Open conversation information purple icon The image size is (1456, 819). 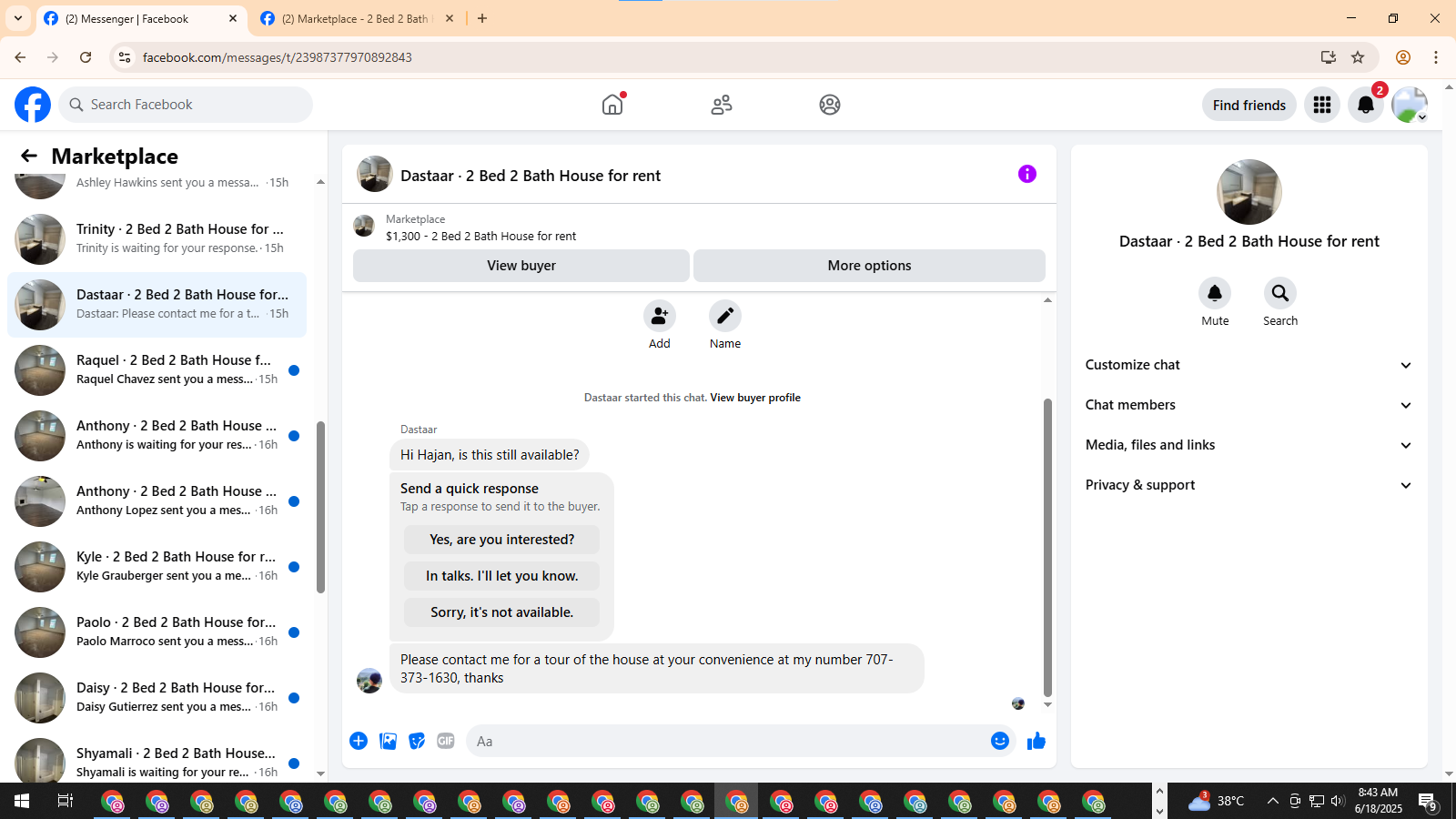pyautogui.click(x=1027, y=174)
